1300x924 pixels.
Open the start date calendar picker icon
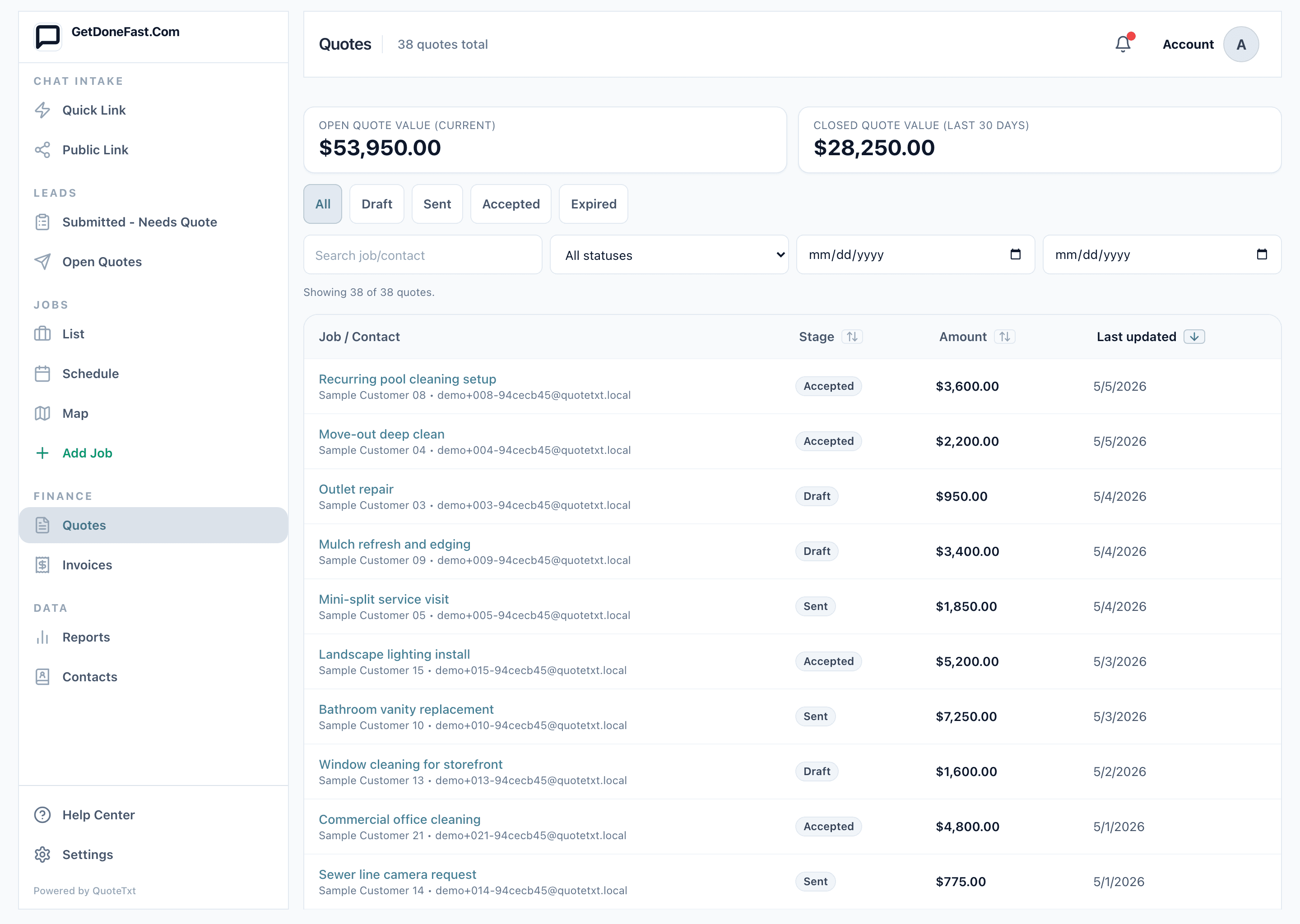(x=1016, y=254)
